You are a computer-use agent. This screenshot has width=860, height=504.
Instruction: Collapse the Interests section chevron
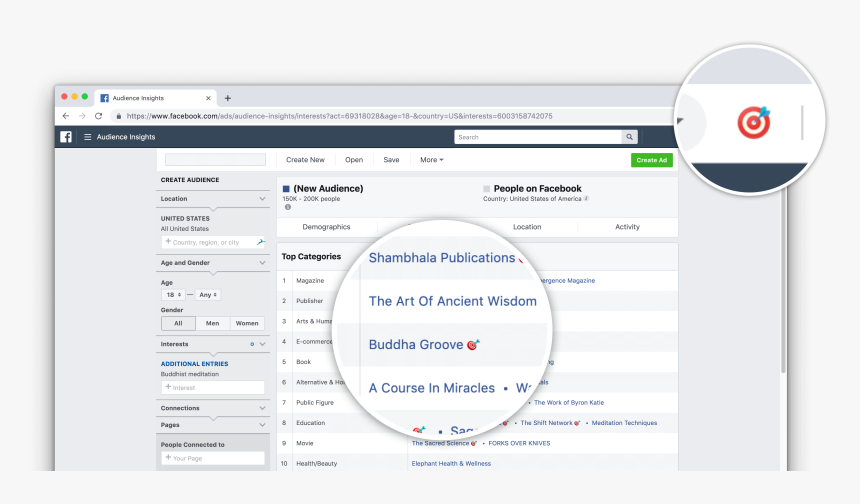262,344
